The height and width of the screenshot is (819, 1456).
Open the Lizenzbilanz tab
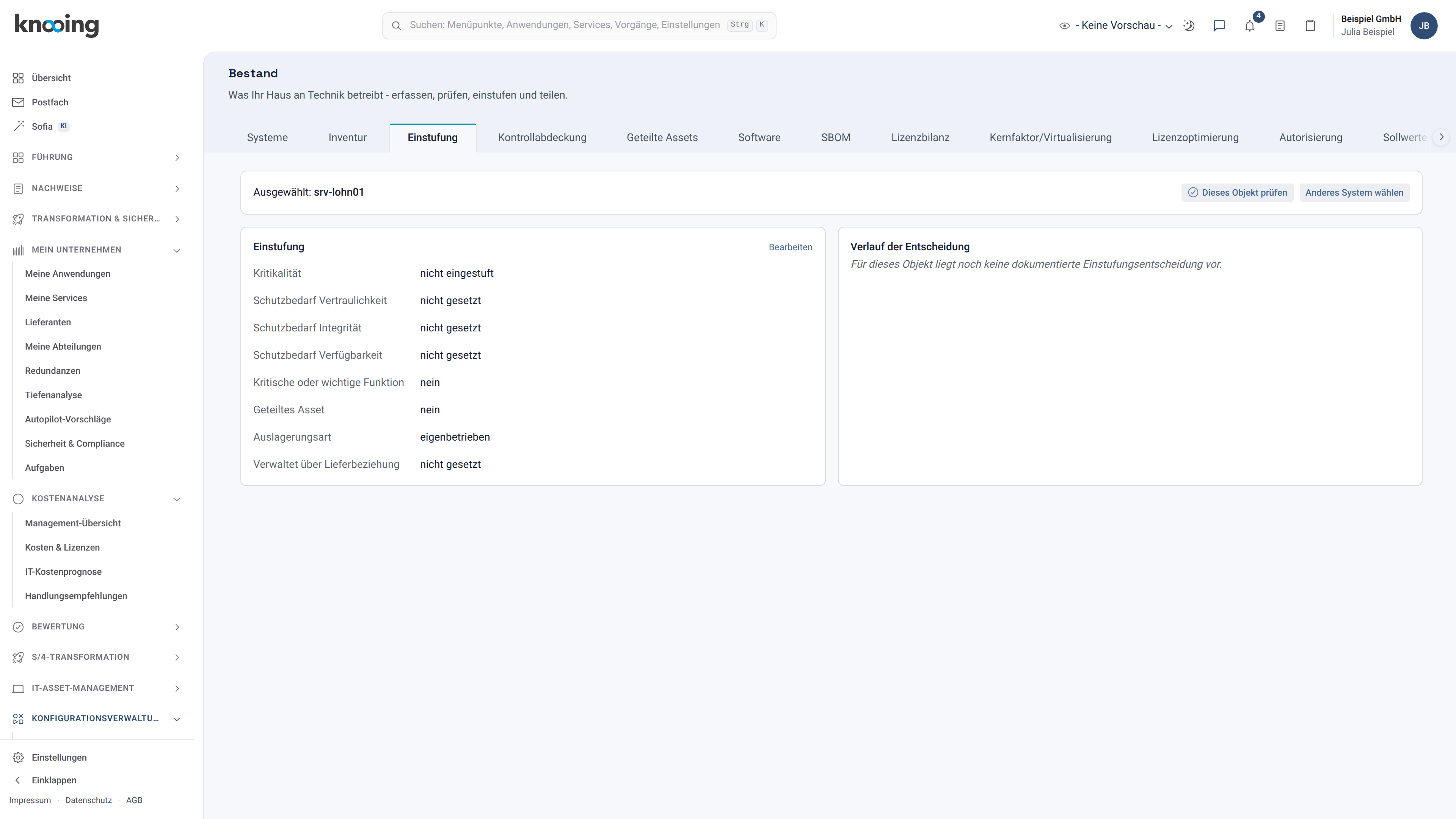[920, 137]
